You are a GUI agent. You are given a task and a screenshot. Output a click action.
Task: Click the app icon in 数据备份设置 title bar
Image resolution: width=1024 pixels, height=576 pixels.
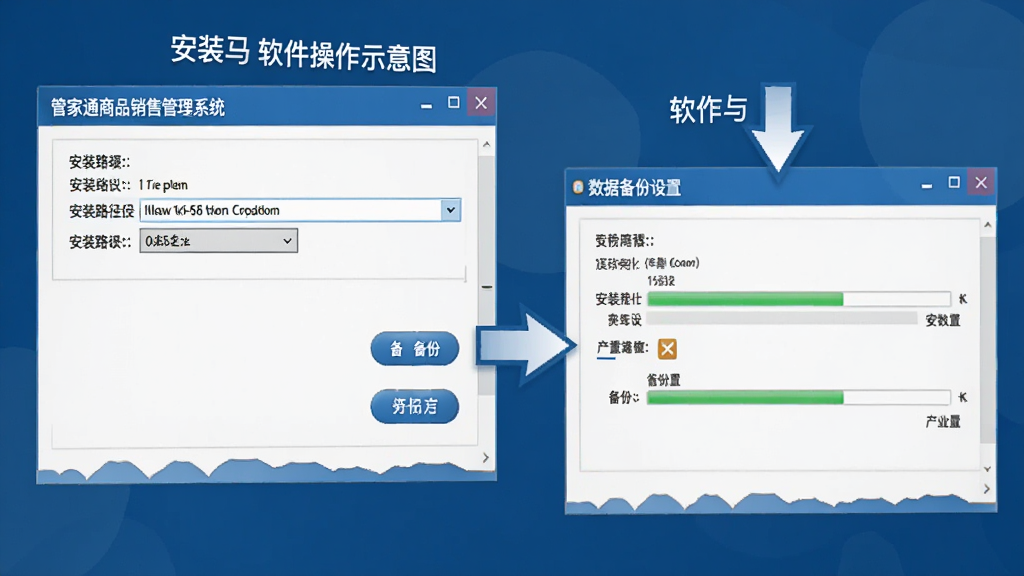577,188
